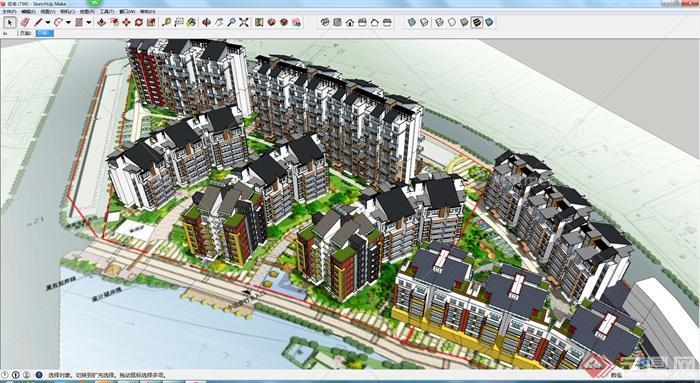Switch to Front view house icon
Viewport: 700px width, 383px height.
(350, 22)
